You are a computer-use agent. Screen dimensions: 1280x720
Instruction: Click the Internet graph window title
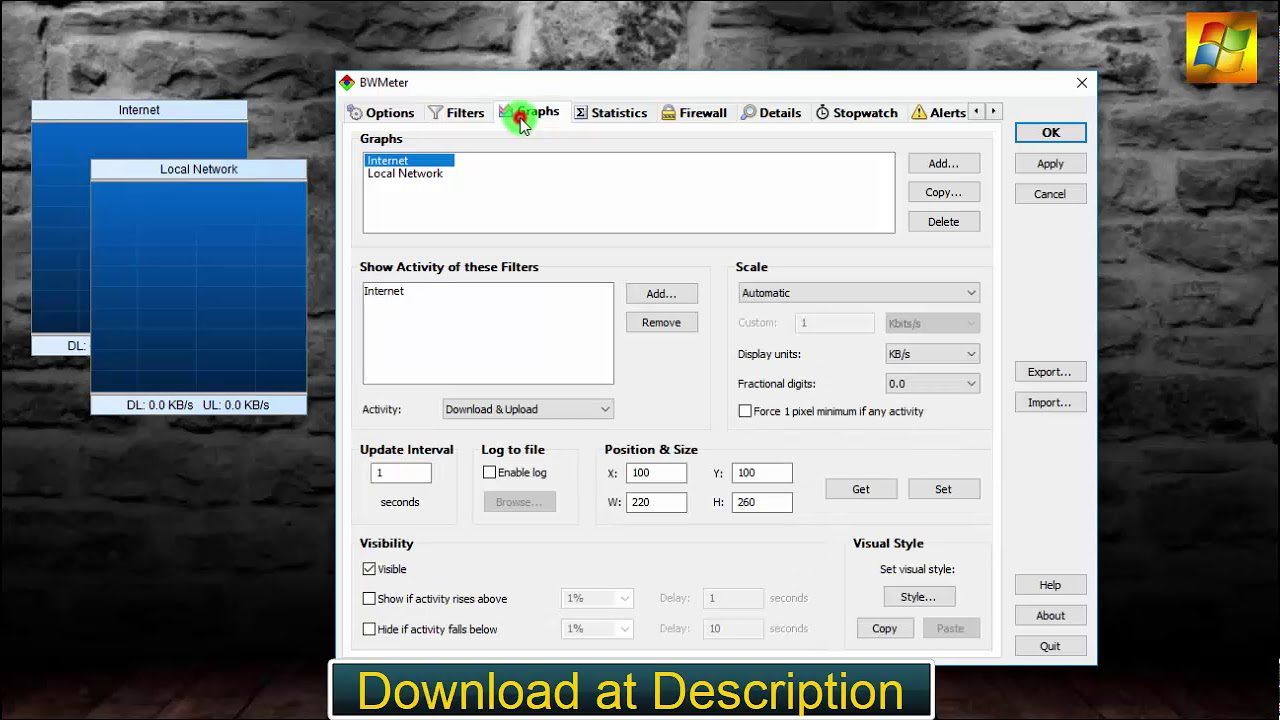[x=139, y=110]
